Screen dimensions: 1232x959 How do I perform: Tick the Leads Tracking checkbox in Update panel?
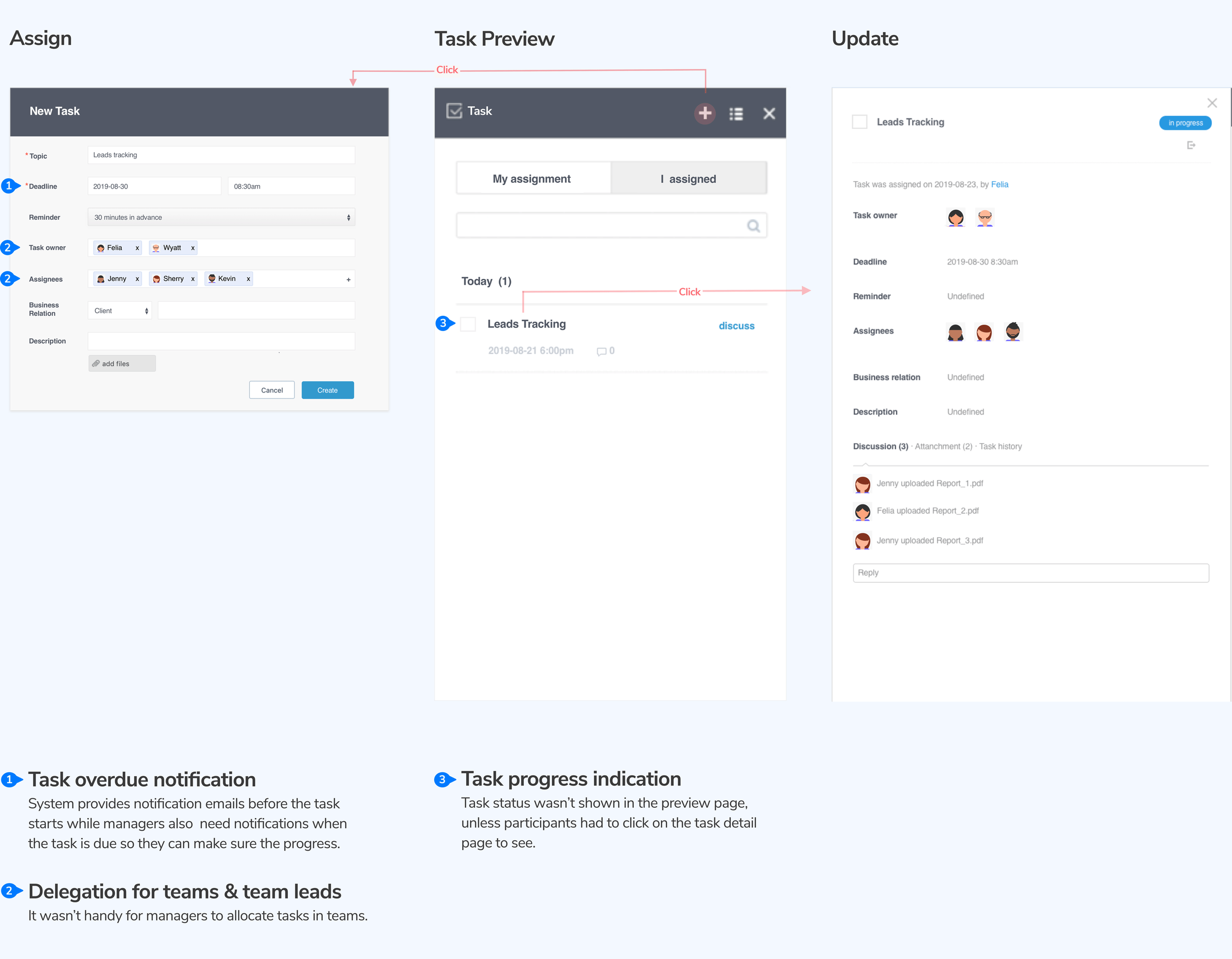click(x=859, y=122)
